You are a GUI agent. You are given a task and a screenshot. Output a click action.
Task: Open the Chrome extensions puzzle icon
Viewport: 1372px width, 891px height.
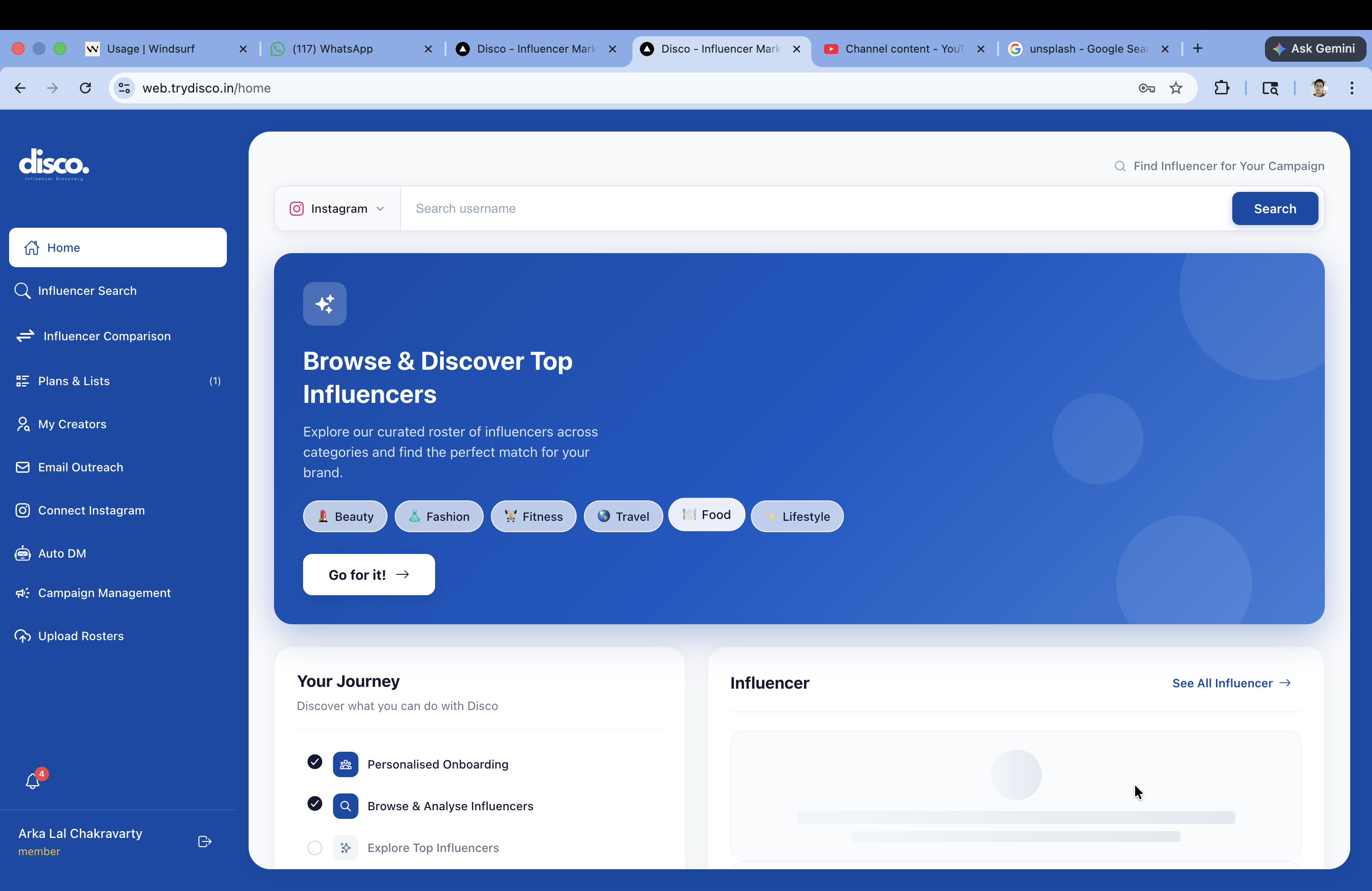click(x=1221, y=88)
